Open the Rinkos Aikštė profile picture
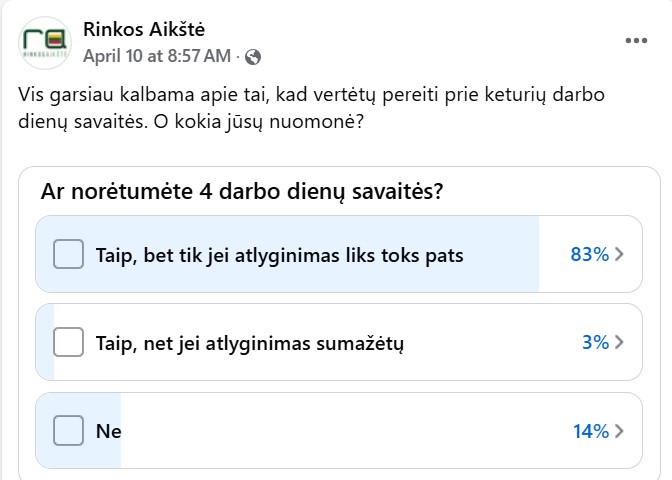This screenshot has width=672, height=480. click(45, 43)
